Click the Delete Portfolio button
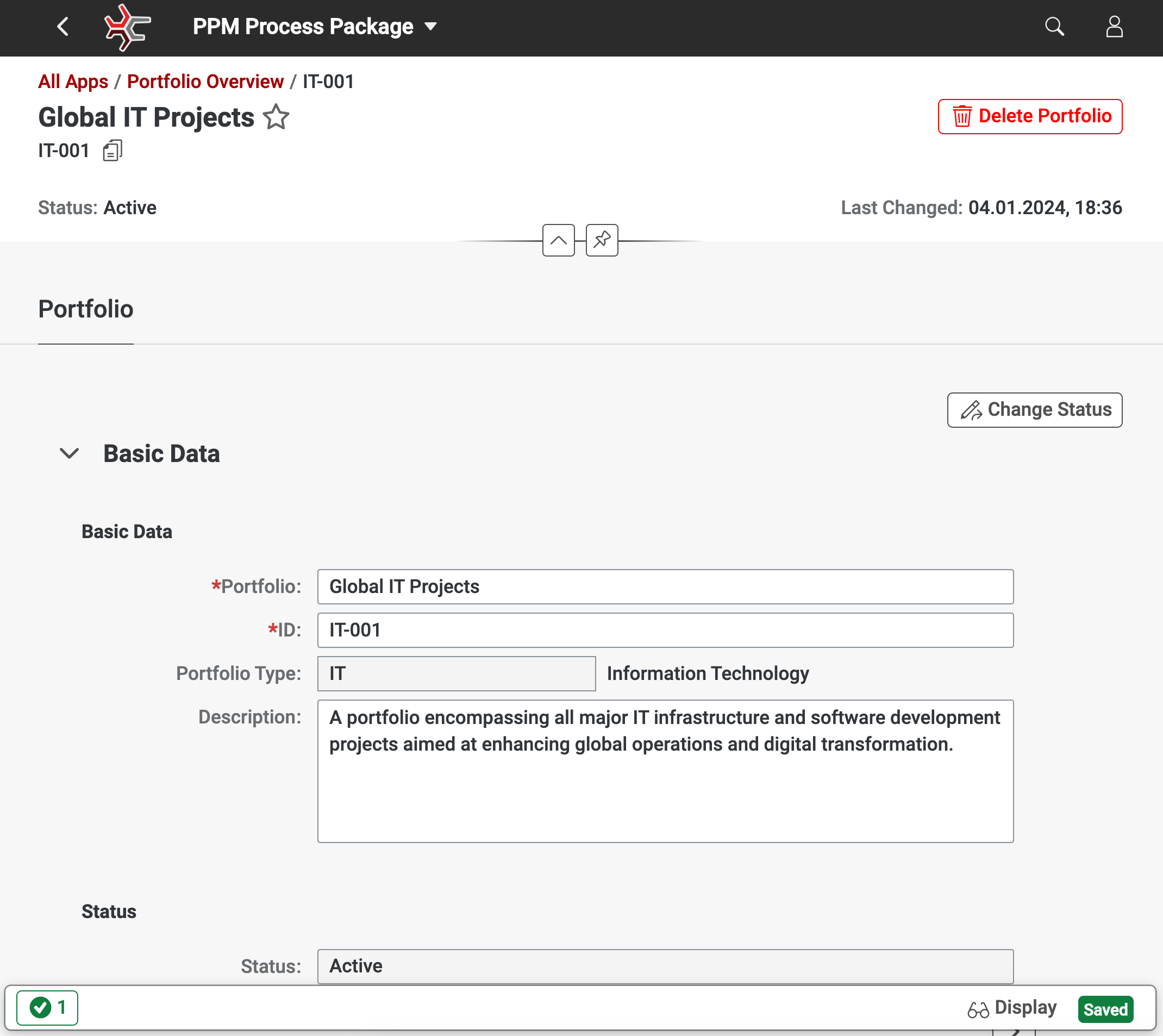Image resolution: width=1163 pixels, height=1036 pixels. coord(1029,117)
